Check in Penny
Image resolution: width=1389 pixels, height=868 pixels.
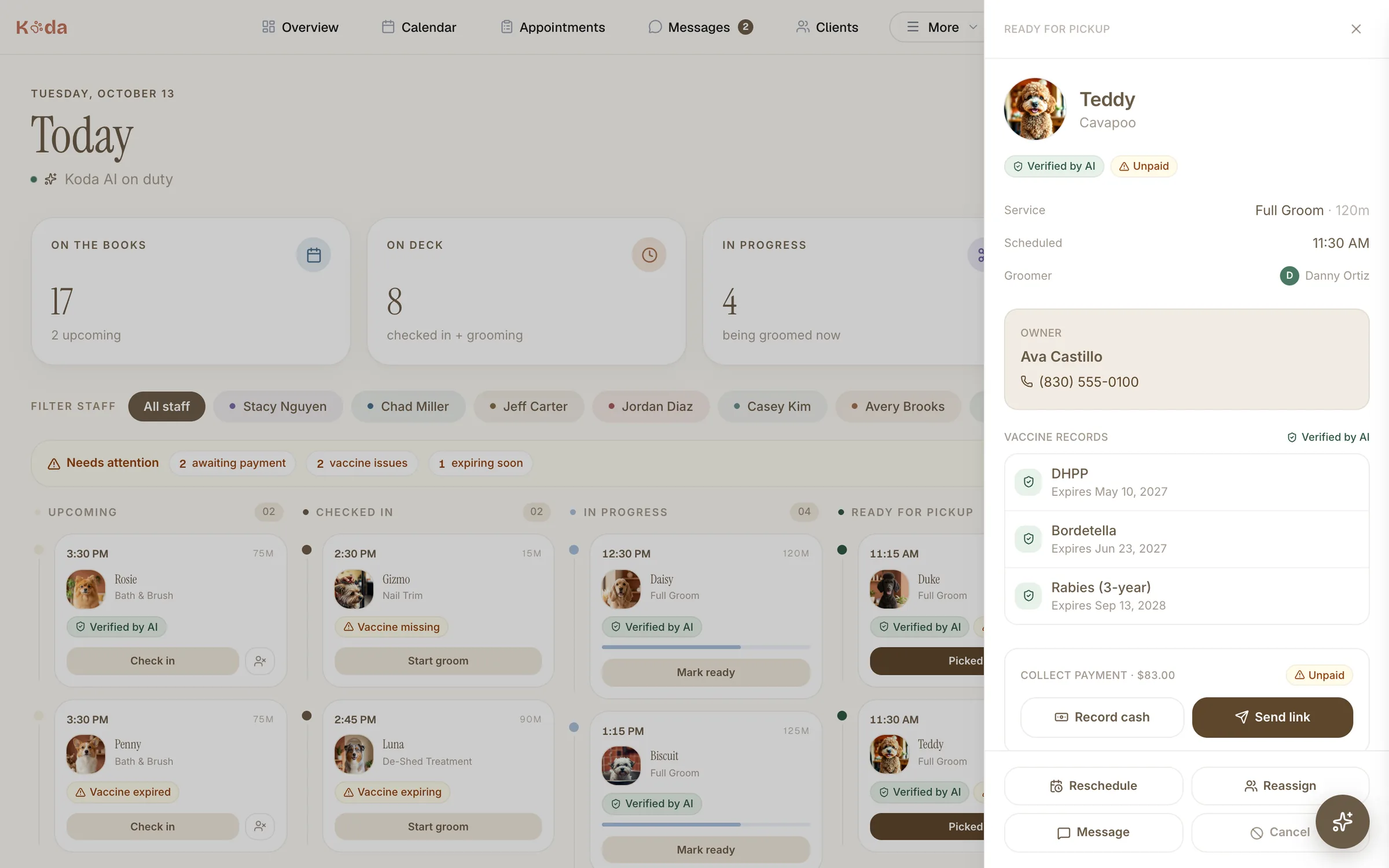pos(152,826)
